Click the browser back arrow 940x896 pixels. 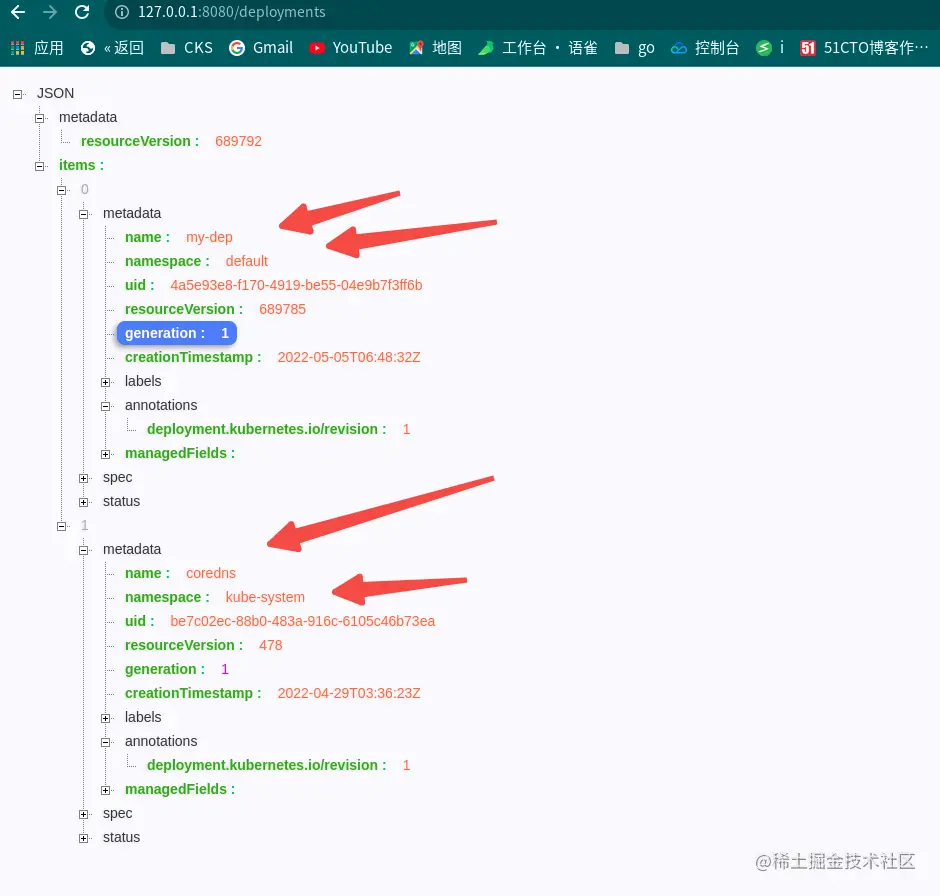18,12
